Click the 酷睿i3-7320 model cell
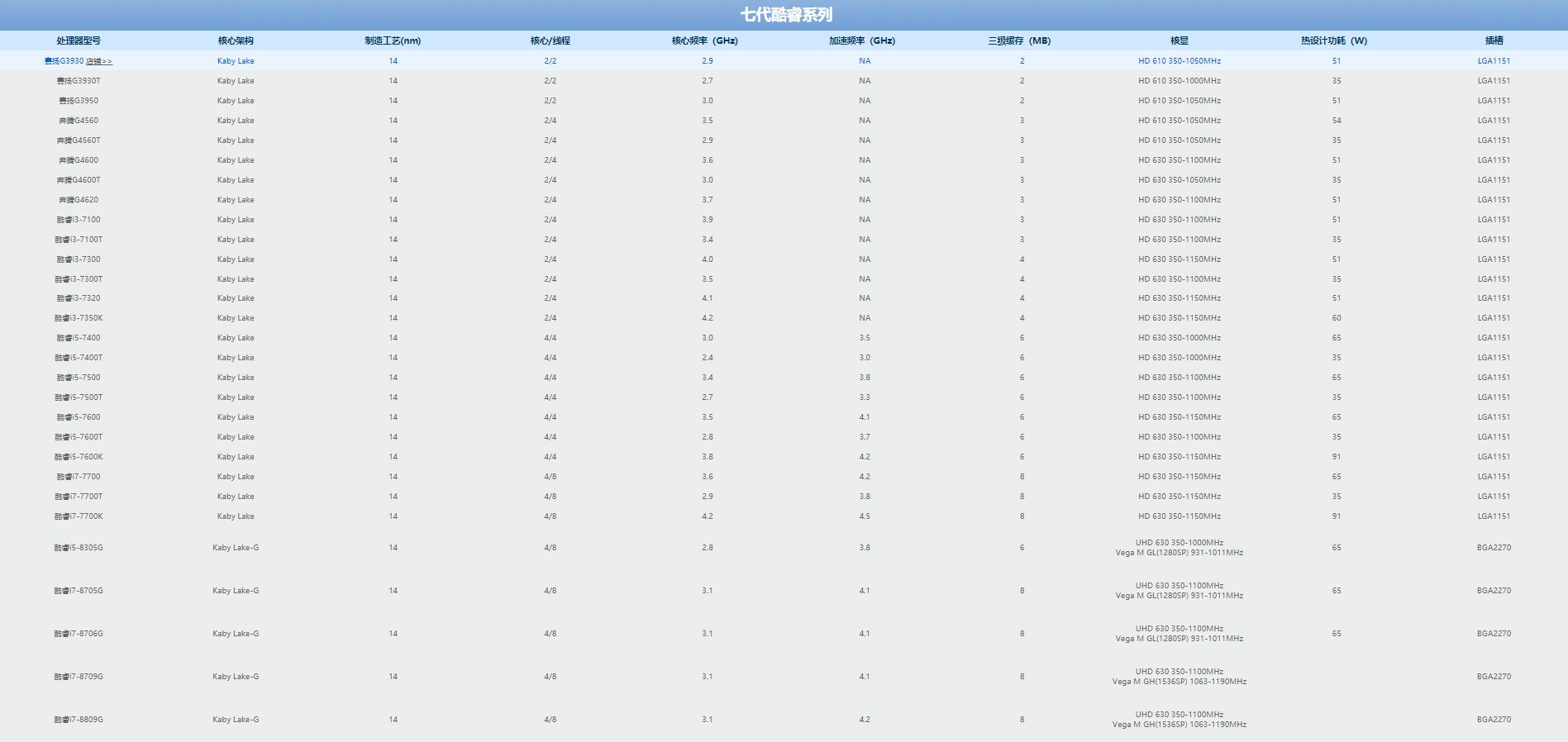Screen dimensions: 1568x742 pyautogui.click(x=79, y=298)
